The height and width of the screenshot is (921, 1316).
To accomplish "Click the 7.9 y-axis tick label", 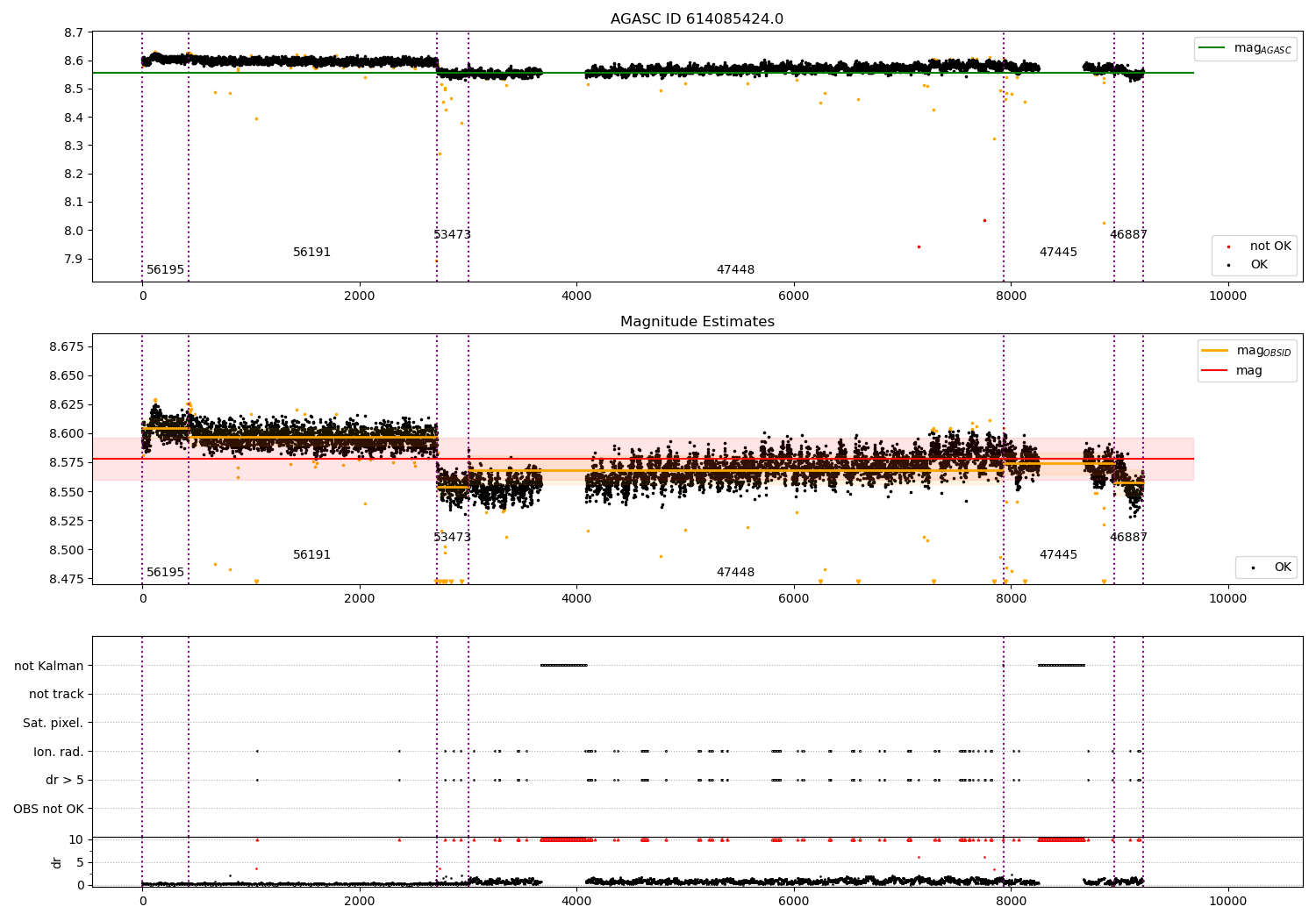I will tap(74, 259).
